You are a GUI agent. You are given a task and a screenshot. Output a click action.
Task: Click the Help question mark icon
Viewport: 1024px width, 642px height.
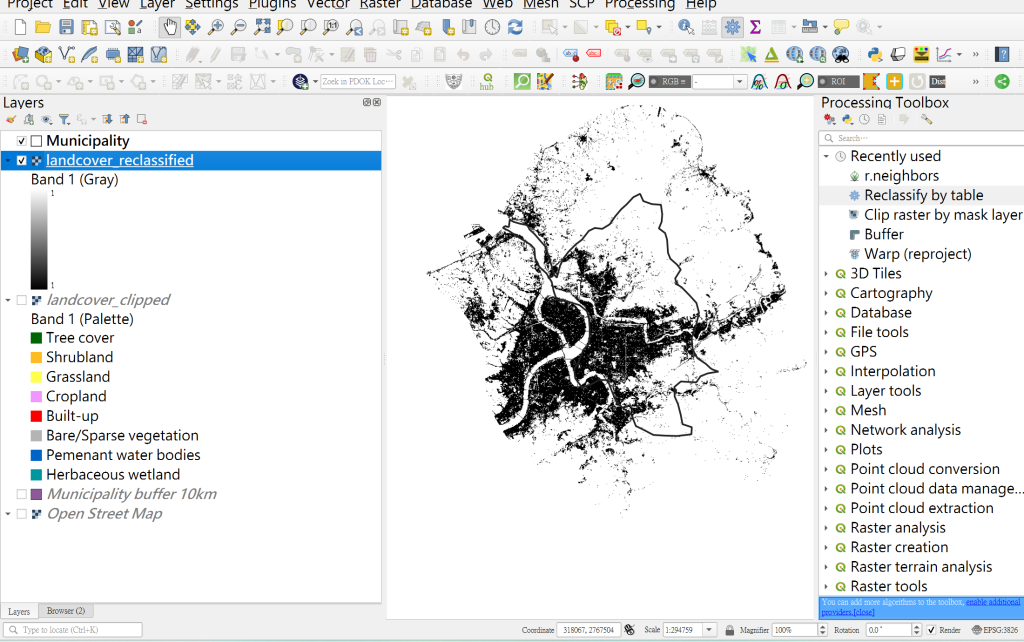(x=1002, y=54)
